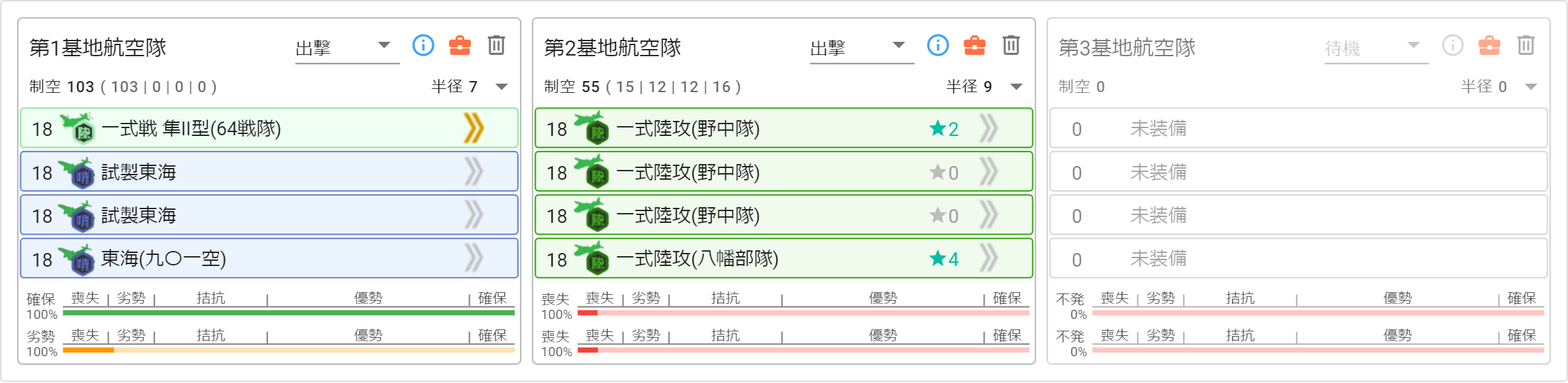The image size is (1568, 383).
Task: Delete 第2基地航空隊 with trash icon
Action: tap(1011, 45)
